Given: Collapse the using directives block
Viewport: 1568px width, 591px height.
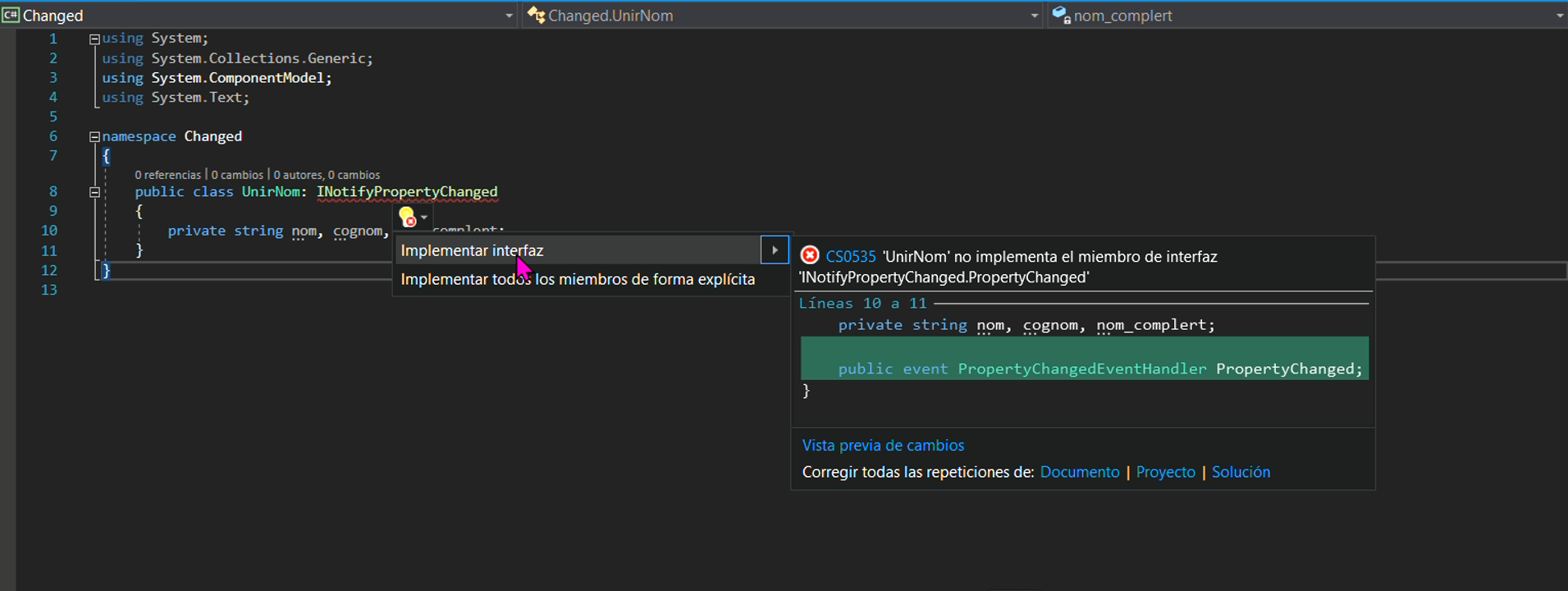Looking at the screenshot, I should [94, 39].
